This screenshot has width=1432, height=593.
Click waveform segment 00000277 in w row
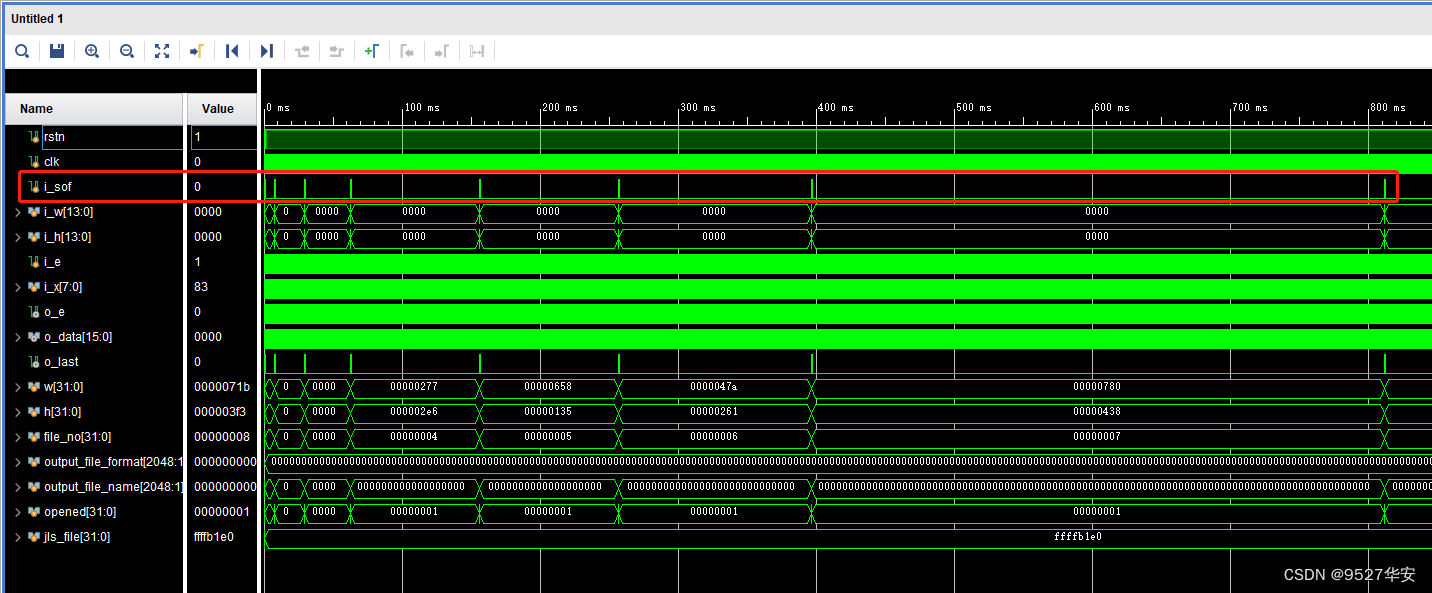click(414, 387)
